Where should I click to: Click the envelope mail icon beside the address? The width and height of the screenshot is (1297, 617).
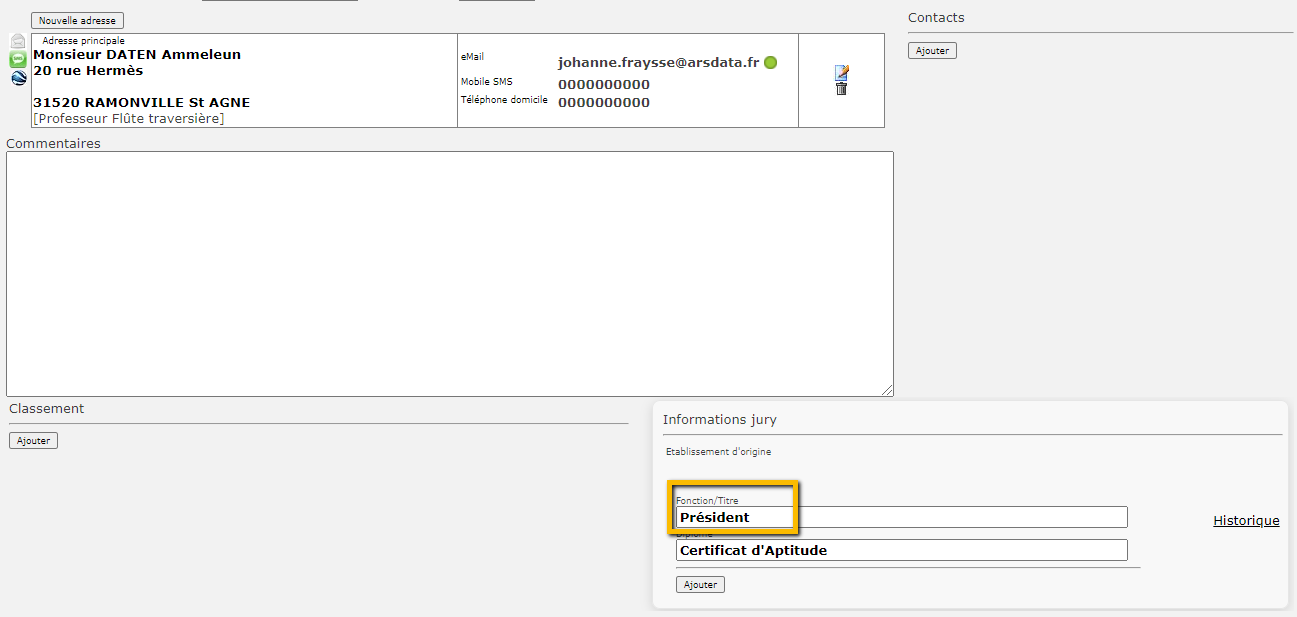[18, 41]
